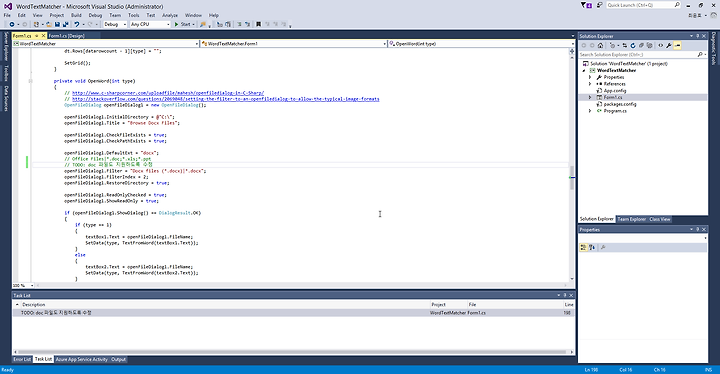Save the current file with Save icon

point(57,24)
